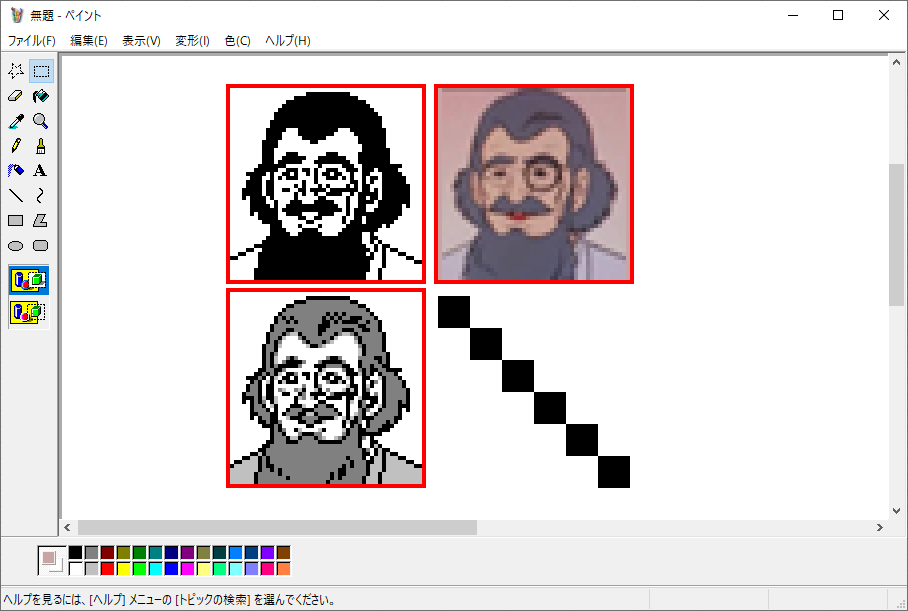Select the orange color swatch
Image resolution: width=908 pixels, height=611 pixels.
284,569
